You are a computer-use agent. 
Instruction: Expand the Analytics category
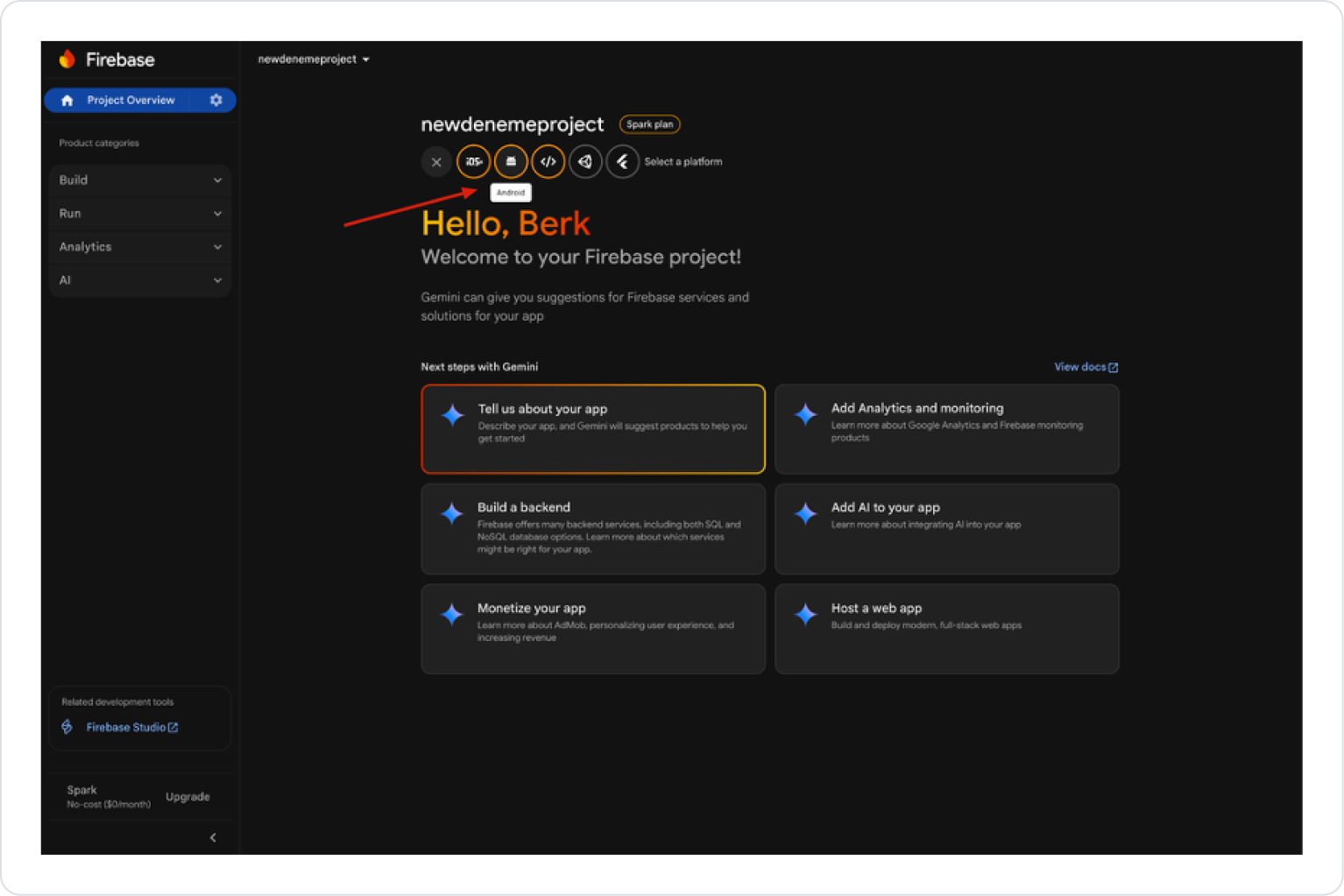[x=140, y=246]
